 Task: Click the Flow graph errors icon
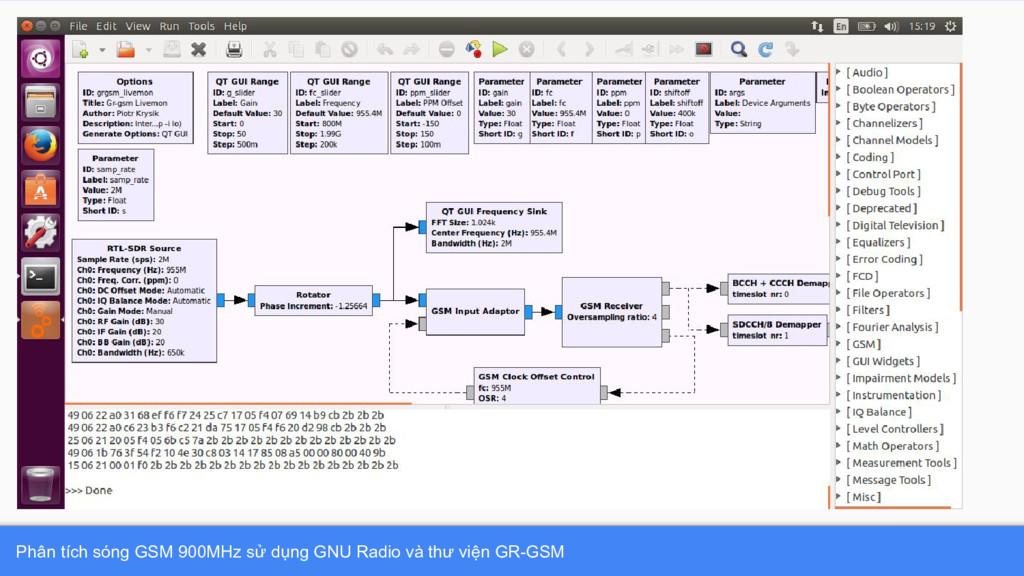pyautogui.click(x=447, y=49)
